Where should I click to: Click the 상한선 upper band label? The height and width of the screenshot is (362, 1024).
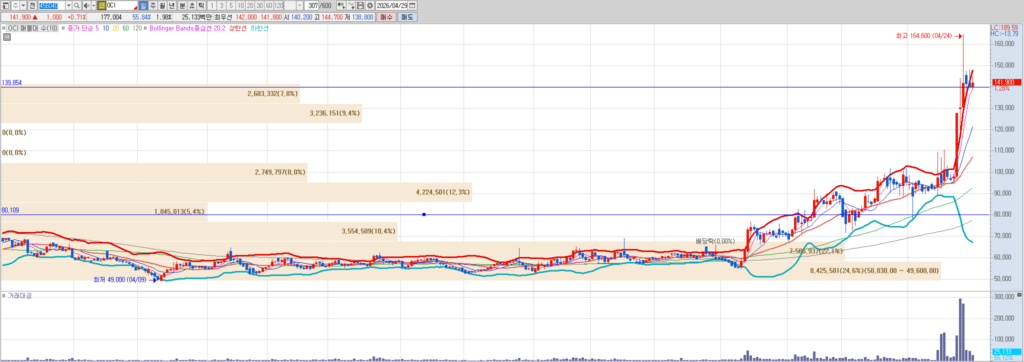point(238,28)
